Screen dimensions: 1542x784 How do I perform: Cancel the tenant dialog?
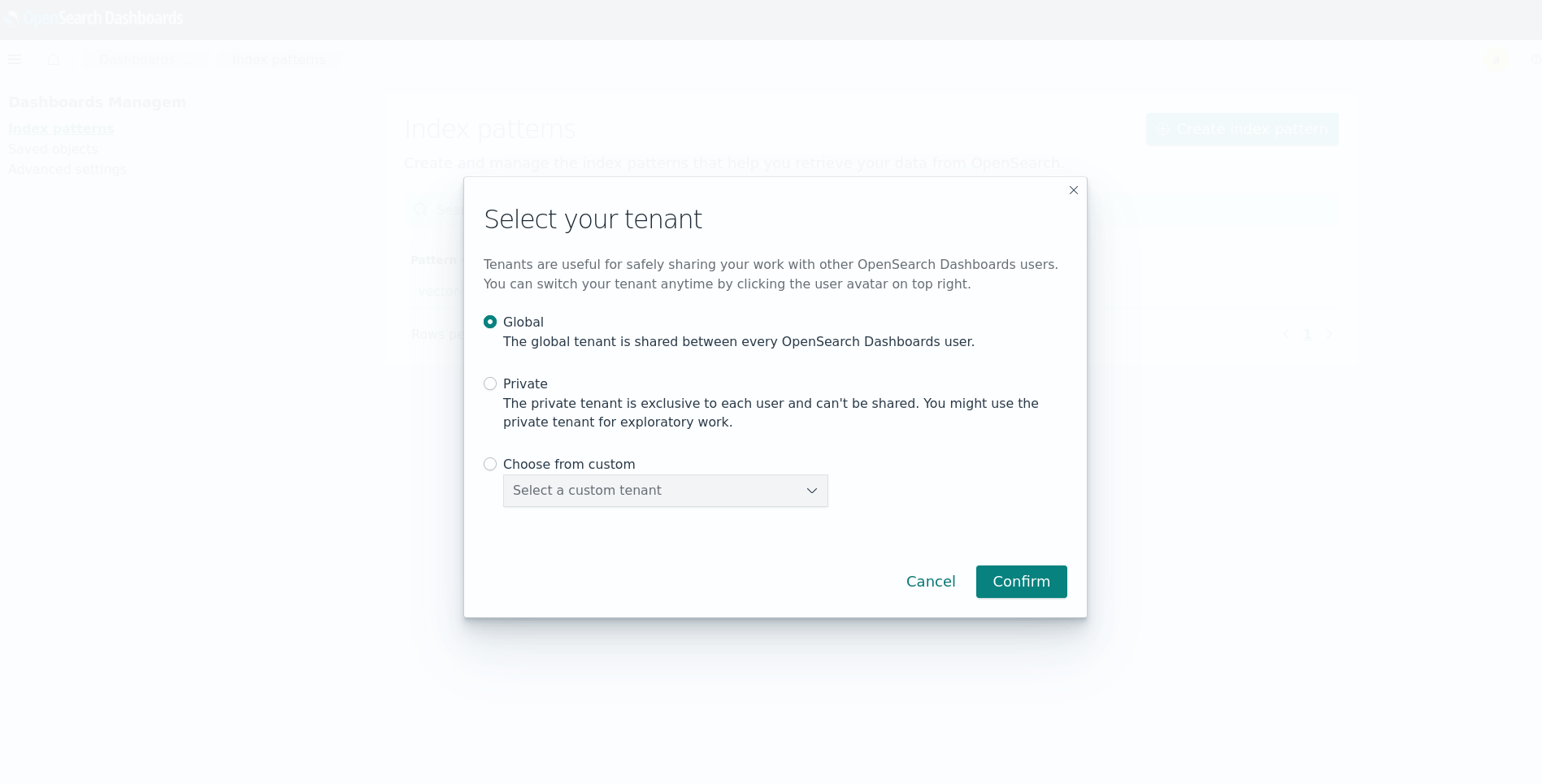click(931, 582)
